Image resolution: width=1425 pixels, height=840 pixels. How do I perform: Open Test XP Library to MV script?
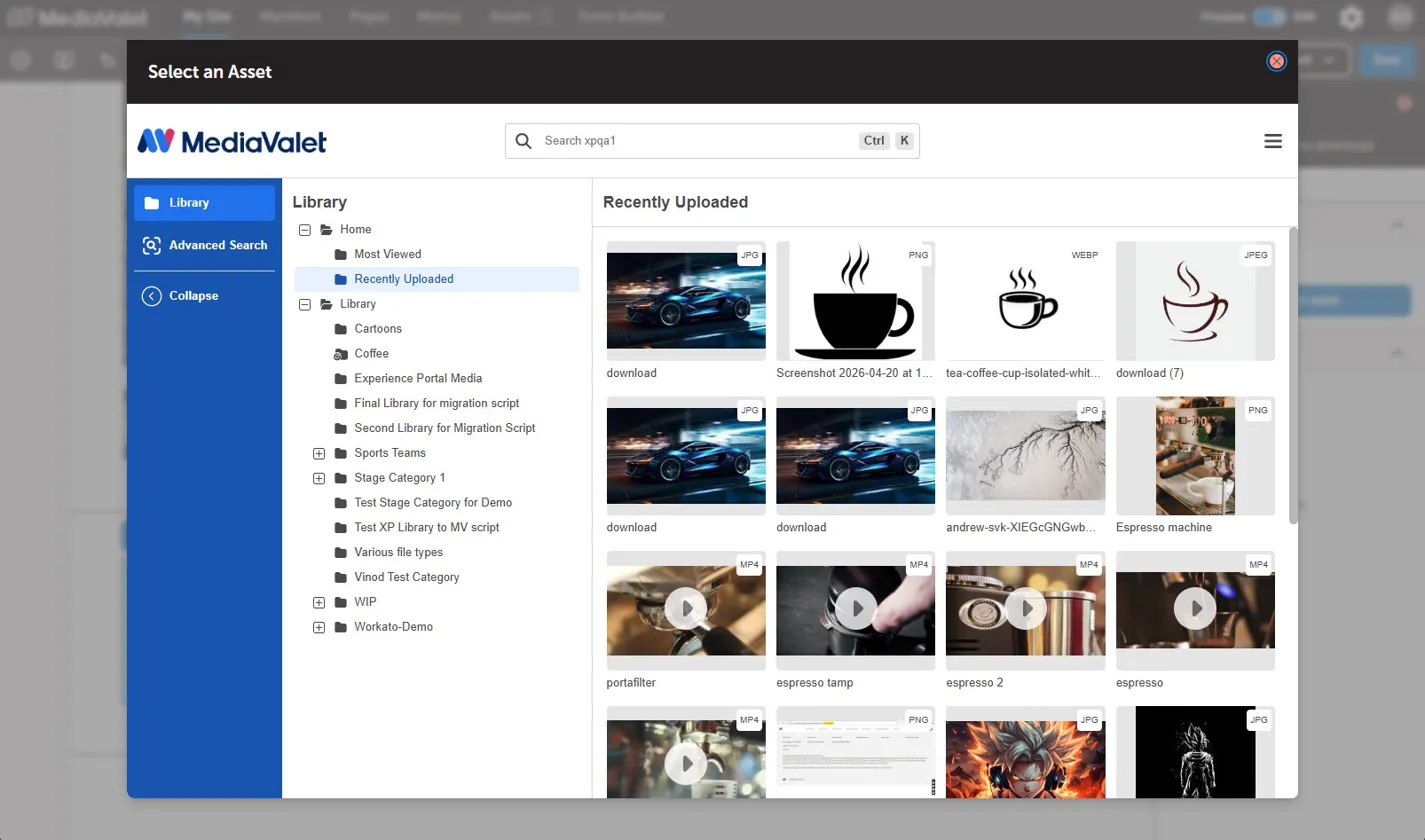427,527
